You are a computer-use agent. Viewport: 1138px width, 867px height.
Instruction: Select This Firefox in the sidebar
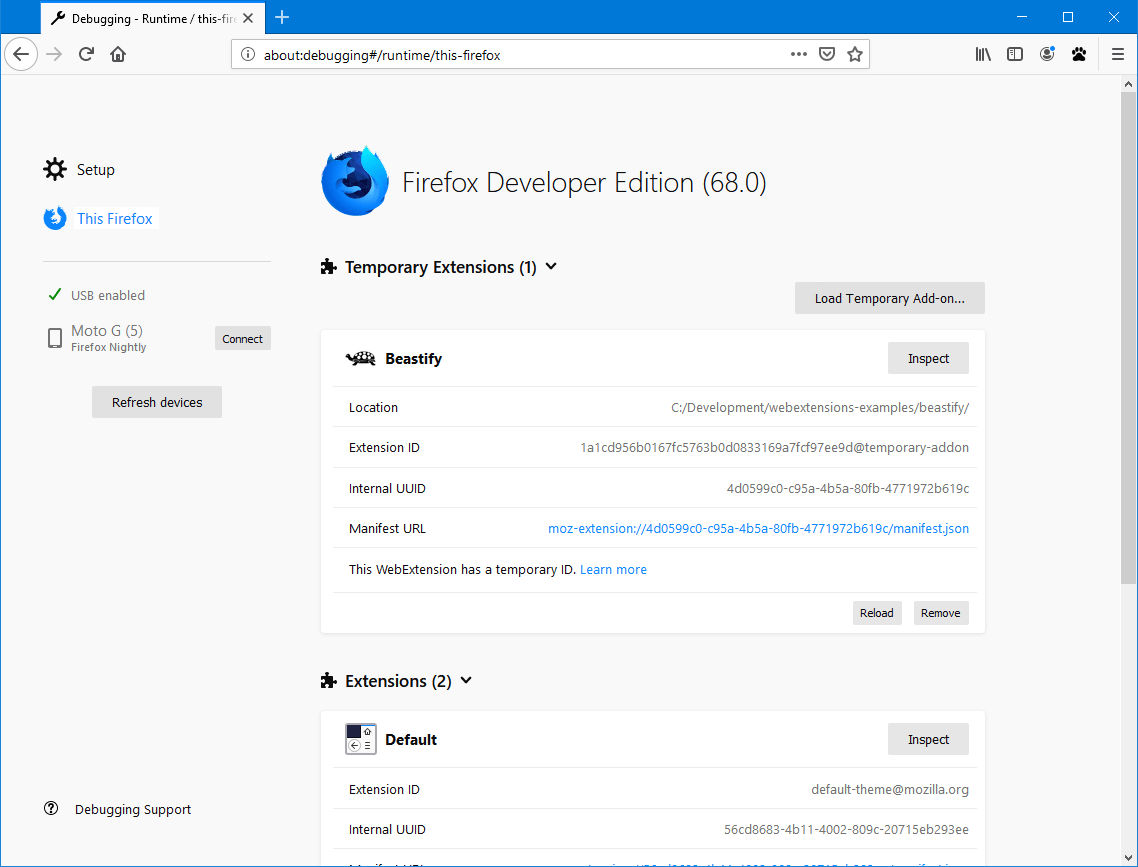coord(114,218)
